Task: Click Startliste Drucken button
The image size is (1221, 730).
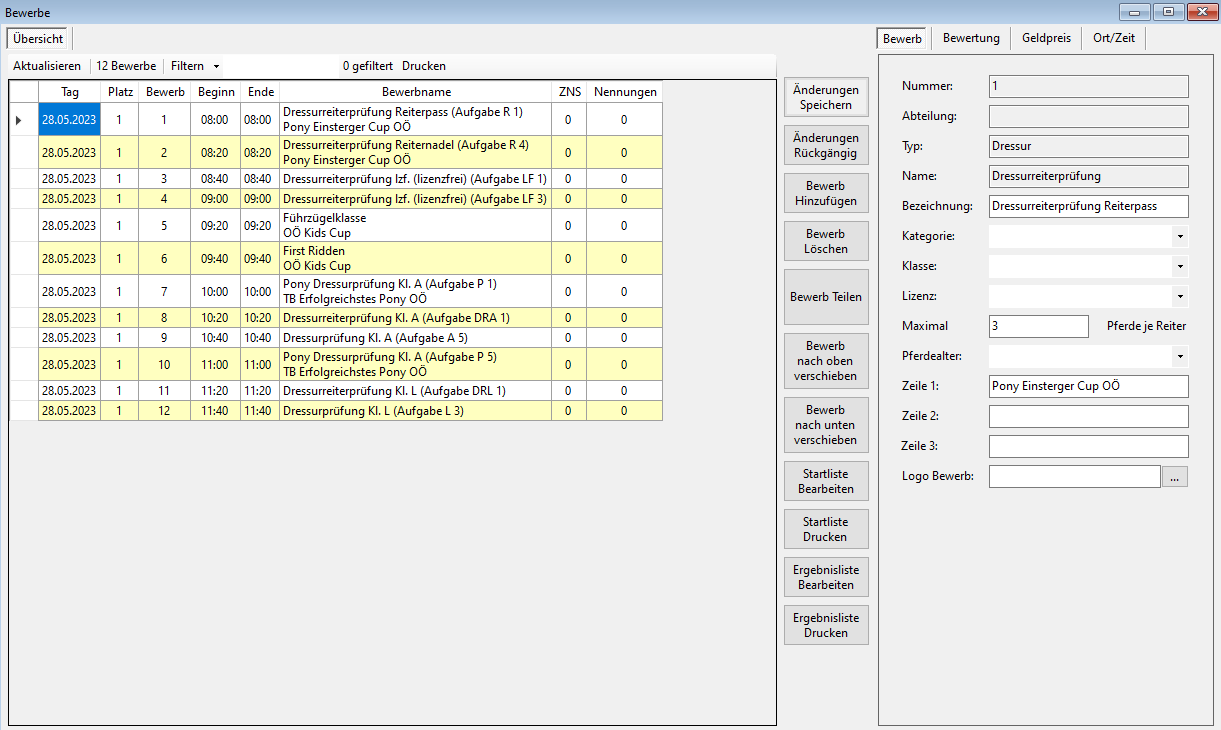Action: [825, 529]
